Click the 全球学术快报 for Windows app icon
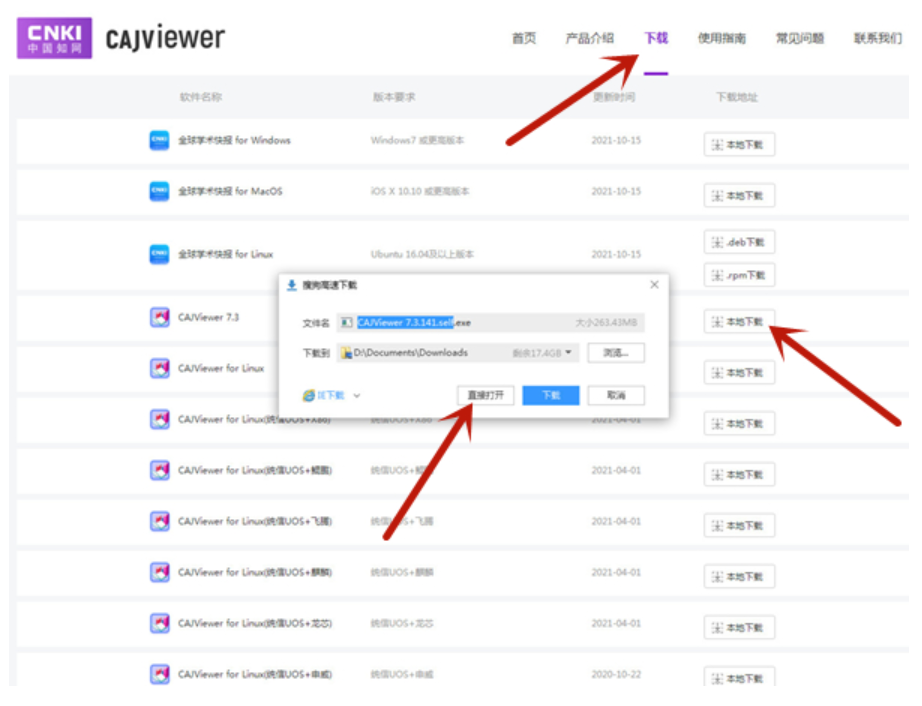The image size is (922, 706). [159, 140]
